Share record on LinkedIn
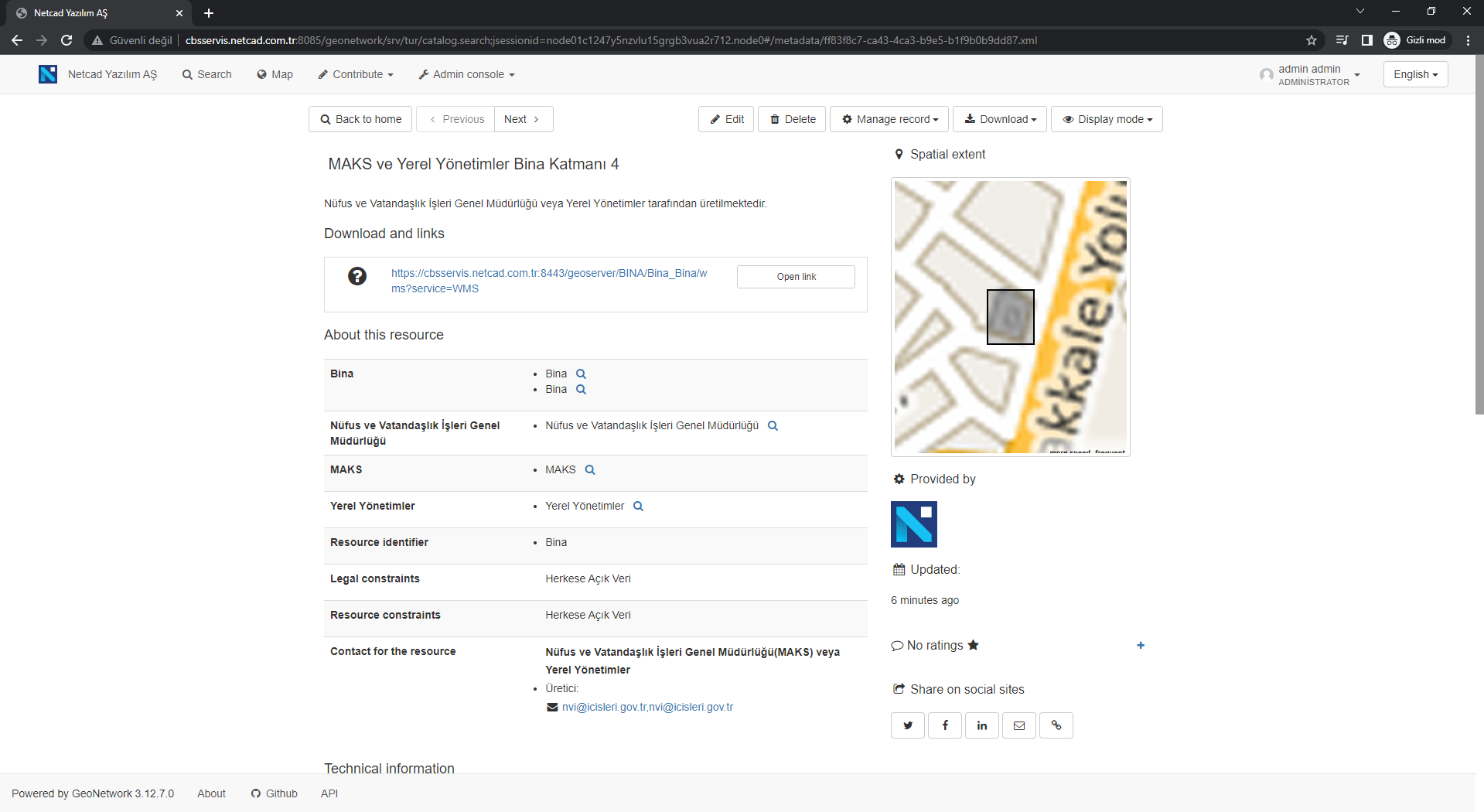Screen dimensions: 1484x812 pyautogui.click(x=982, y=725)
